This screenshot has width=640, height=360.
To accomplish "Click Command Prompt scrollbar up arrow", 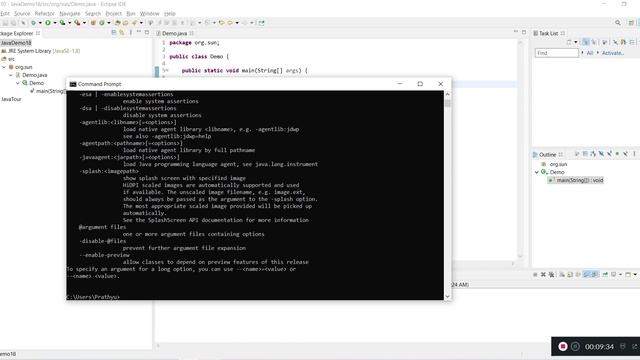I will 448,94.
